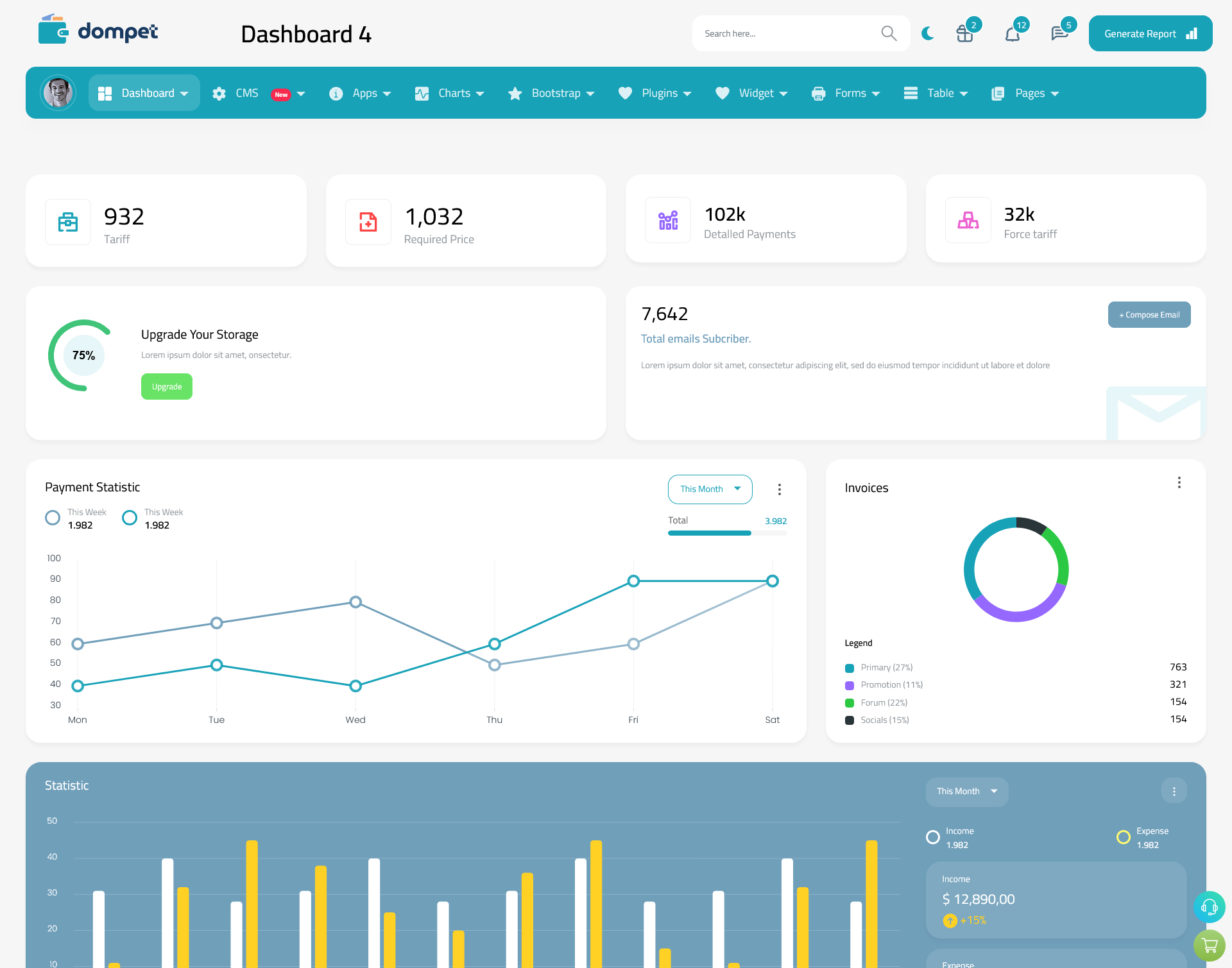Click the Generate Report button icon
This screenshot has width=1232, height=968.
1190,33
